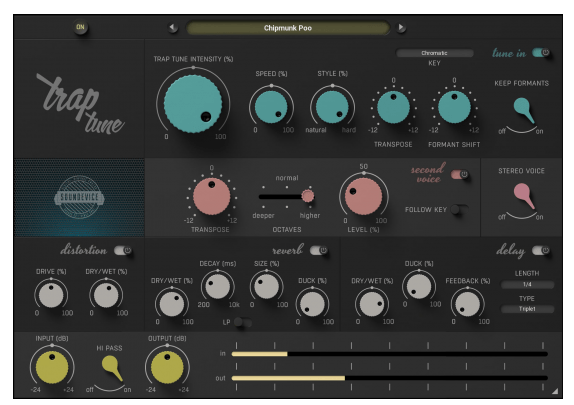The width and height of the screenshot is (574, 405).
Task: Click the delay Dry/Wet knob
Action: tap(372, 304)
